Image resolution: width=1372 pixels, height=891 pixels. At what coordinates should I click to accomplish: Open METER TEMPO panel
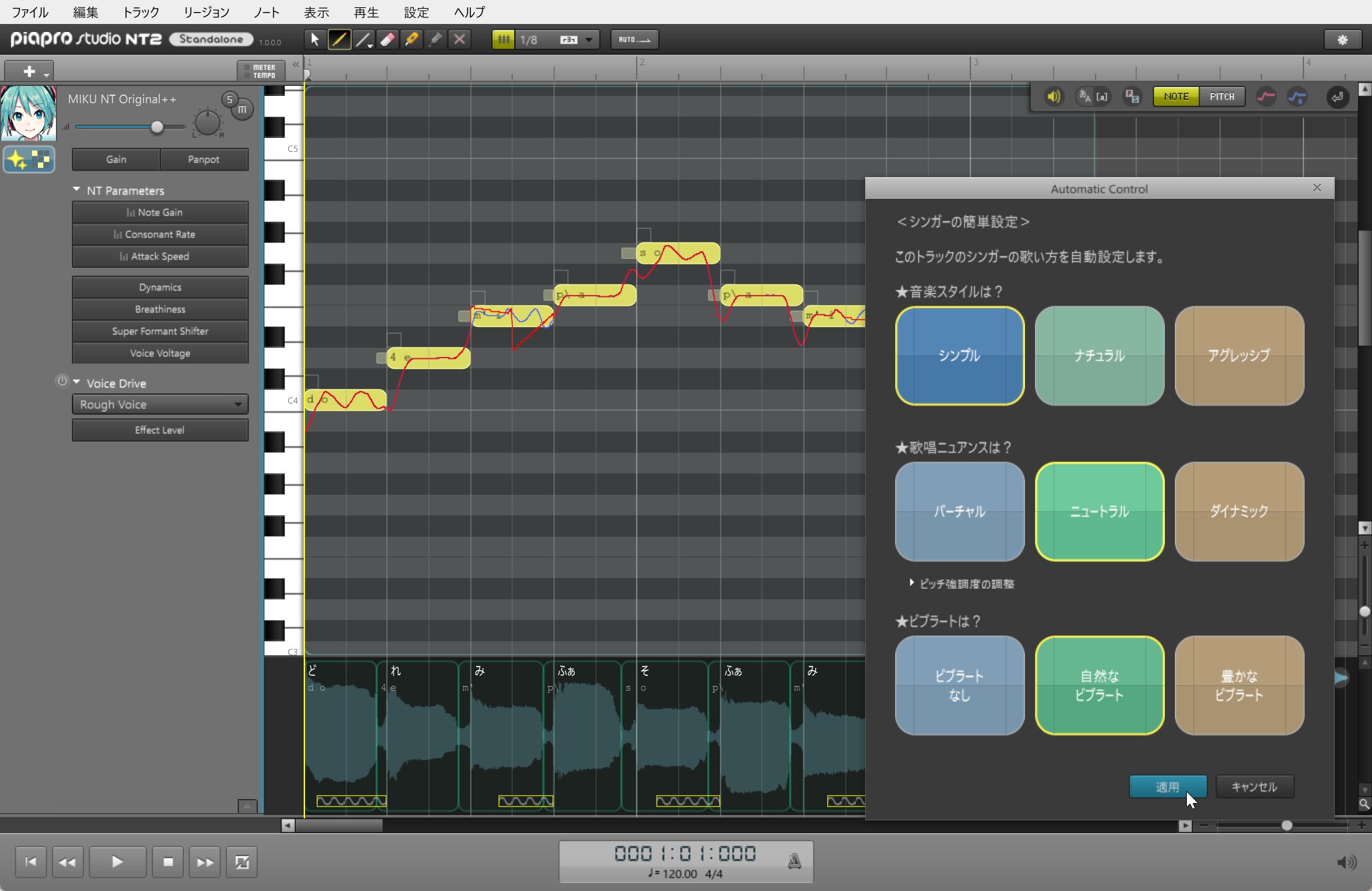pos(262,71)
